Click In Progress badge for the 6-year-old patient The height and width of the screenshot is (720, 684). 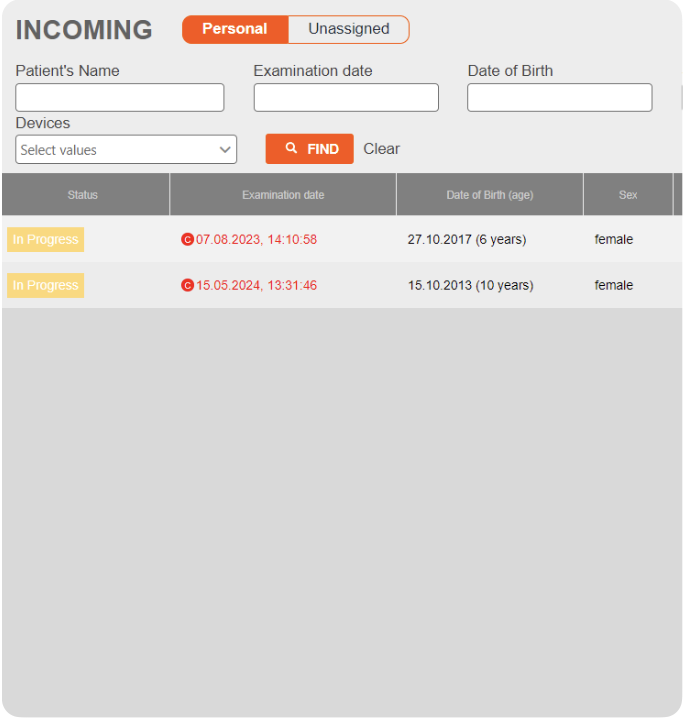45,240
